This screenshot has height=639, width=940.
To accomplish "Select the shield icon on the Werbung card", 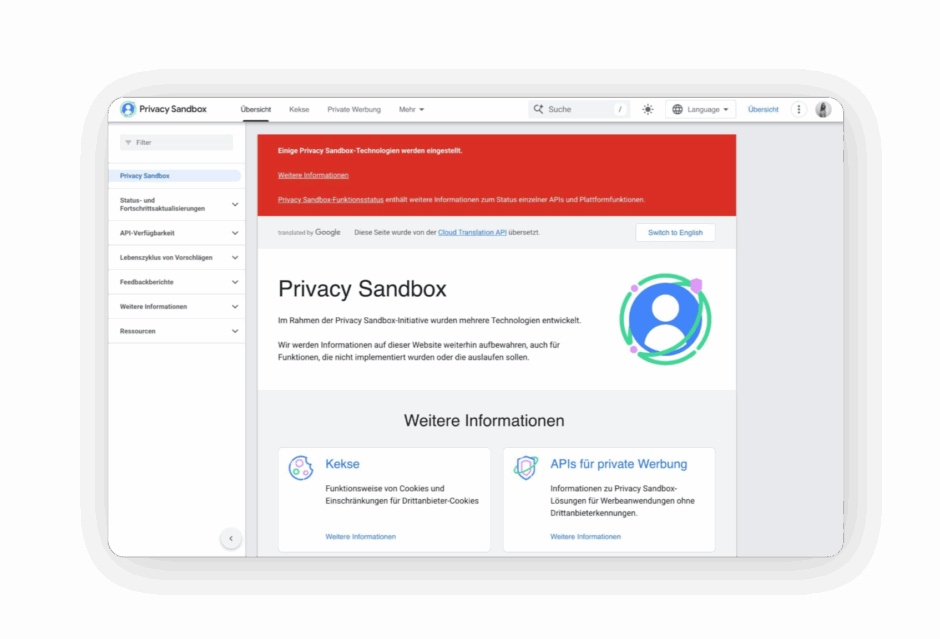I will [527, 467].
